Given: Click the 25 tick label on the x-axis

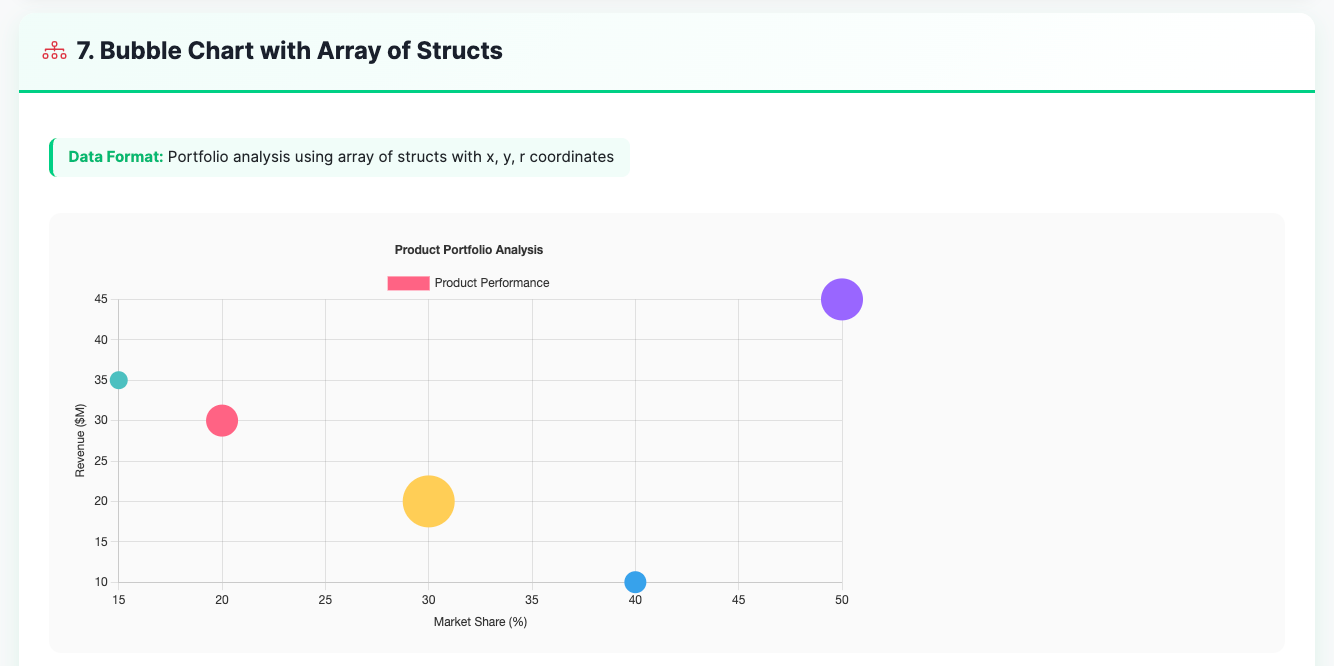Looking at the screenshot, I should point(325,600).
